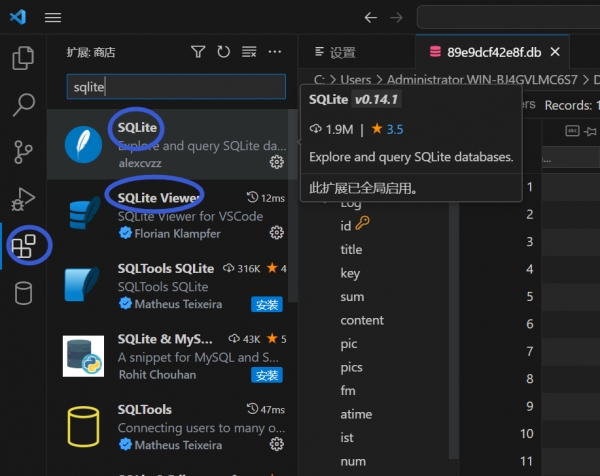
Task: Open the database cylinder view in activity bar
Action: [x=23, y=293]
